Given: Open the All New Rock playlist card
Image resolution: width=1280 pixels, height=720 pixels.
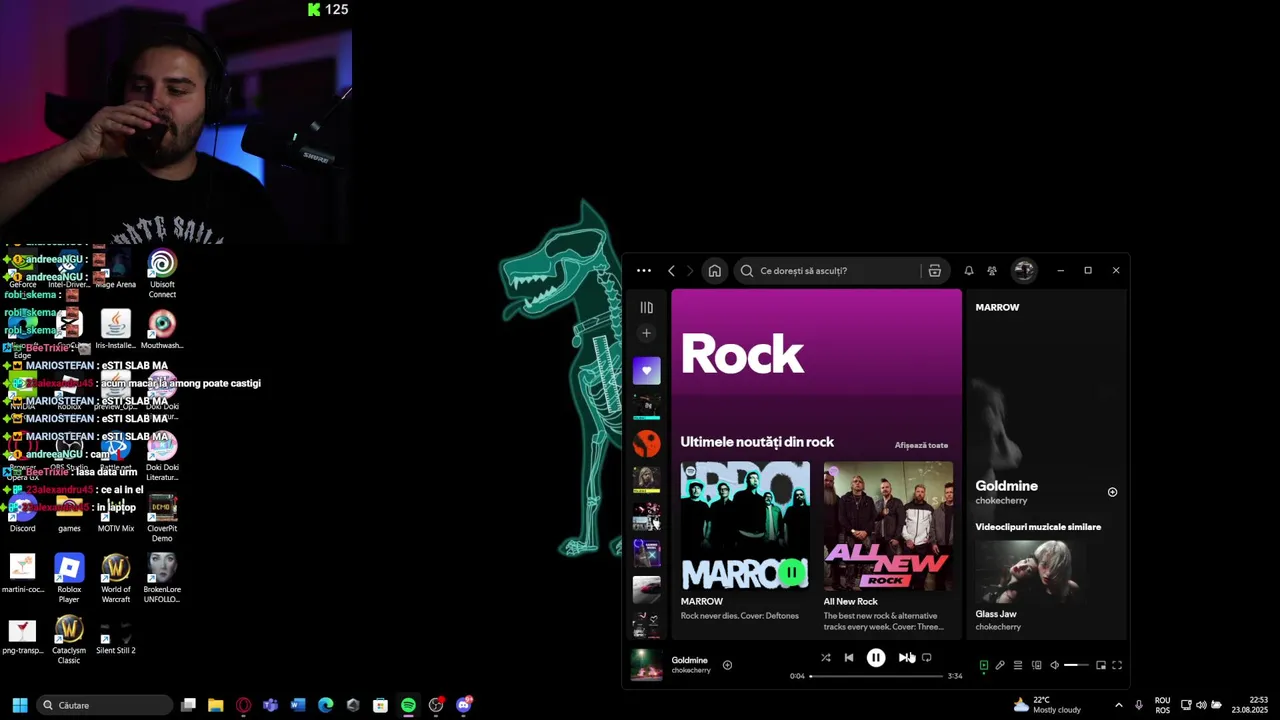Looking at the screenshot, I should [888, 546].
